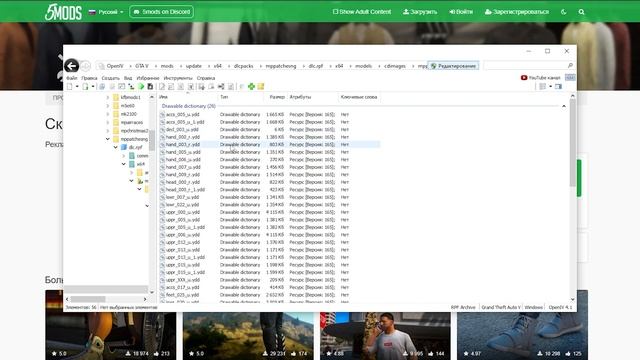Viewport: 640px width, 360px height.
Task: Open search with magnifier on 5mods header
Action: pyautogui.click(x=582, y=12)
